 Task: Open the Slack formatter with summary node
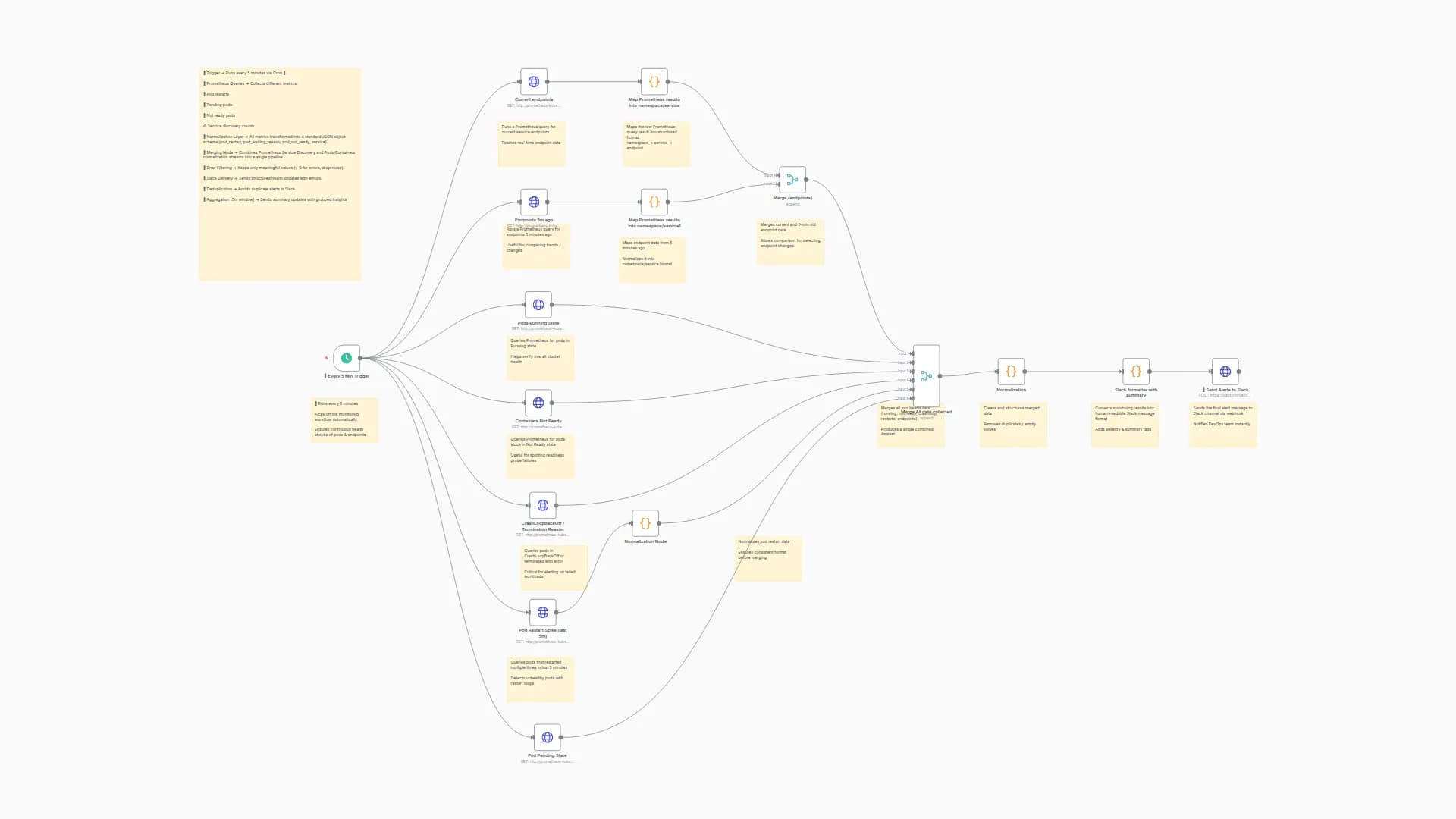pos(1135,372)
